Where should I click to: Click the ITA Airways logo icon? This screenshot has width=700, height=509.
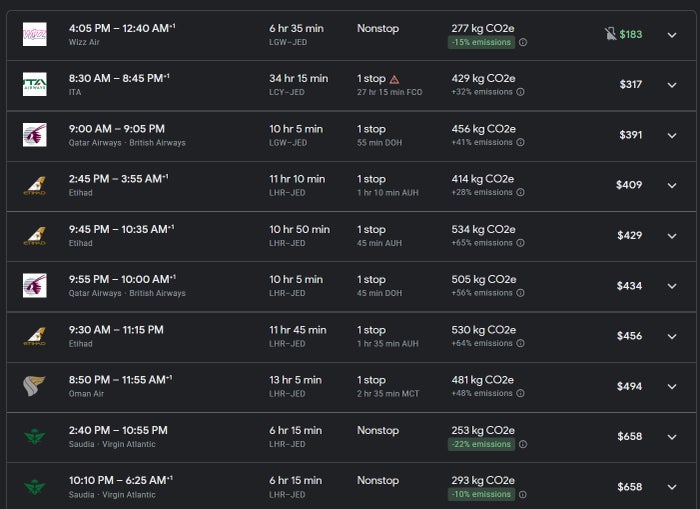[x=35, y=84]
